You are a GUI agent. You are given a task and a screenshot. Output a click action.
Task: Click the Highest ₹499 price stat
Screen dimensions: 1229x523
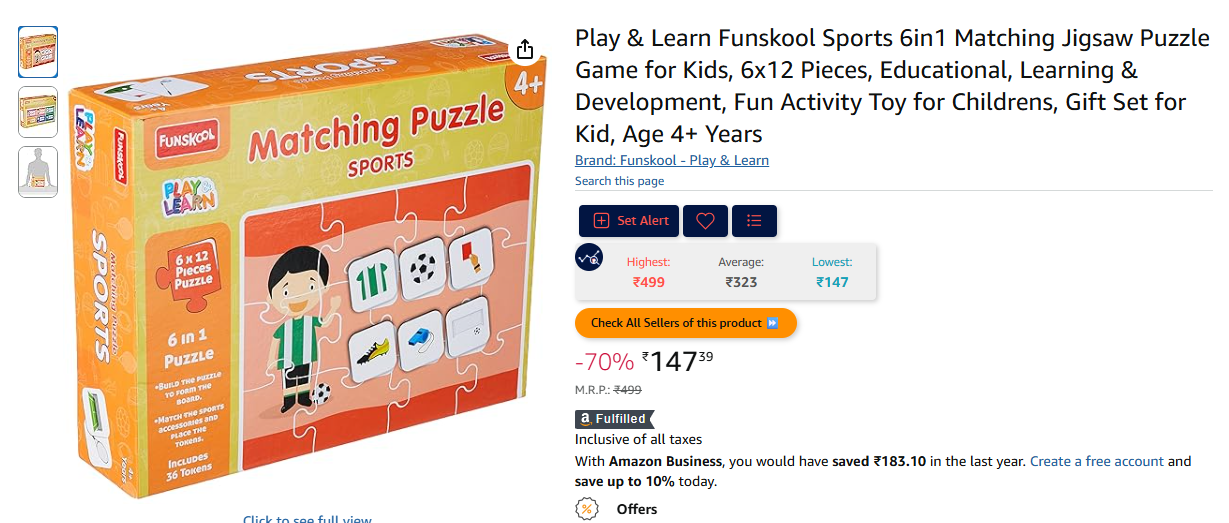pos(648,272)
